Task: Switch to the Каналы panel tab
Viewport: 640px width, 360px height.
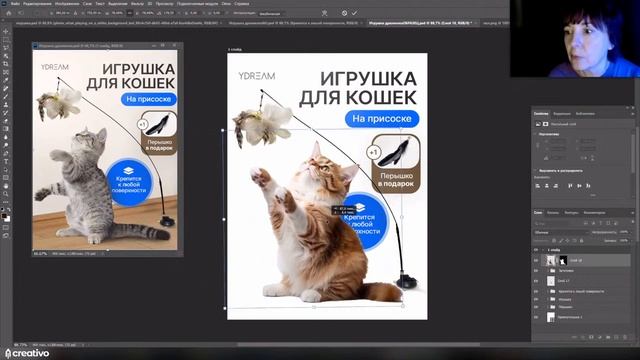Action: [x=552, y=213]
